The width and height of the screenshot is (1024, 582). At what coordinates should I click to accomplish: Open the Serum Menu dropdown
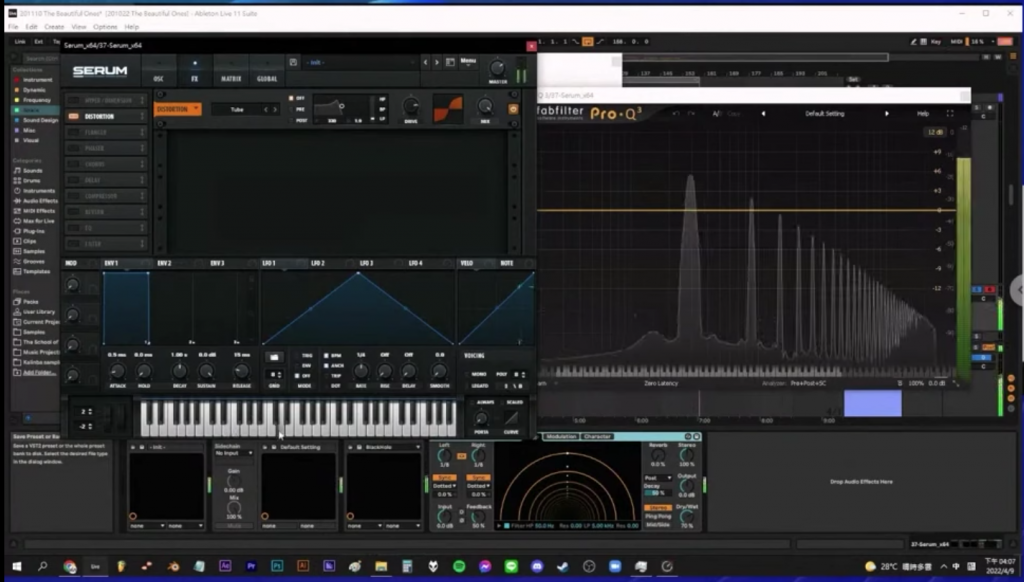click(x=468, y=61)
